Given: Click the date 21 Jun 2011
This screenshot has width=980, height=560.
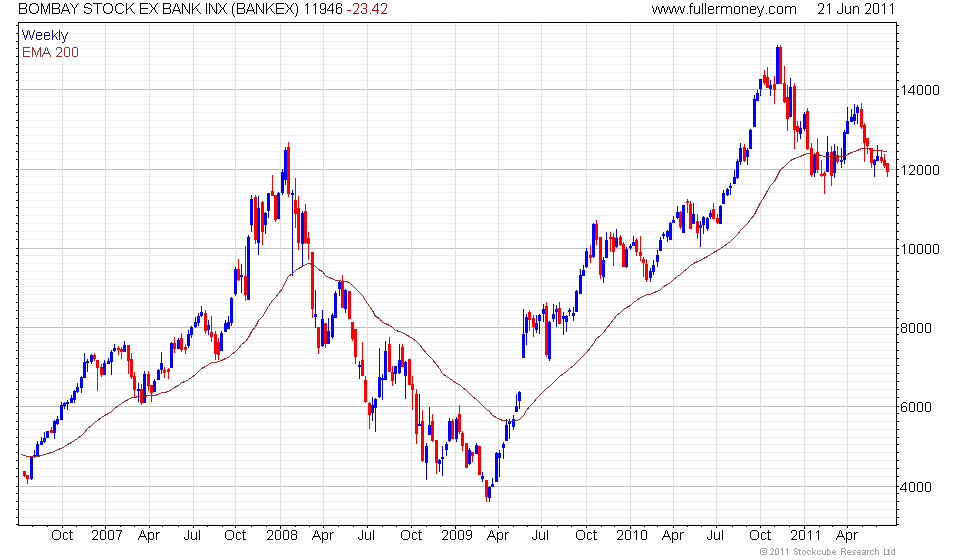Looking at the screenshot, I should click(x=856, y=9).
